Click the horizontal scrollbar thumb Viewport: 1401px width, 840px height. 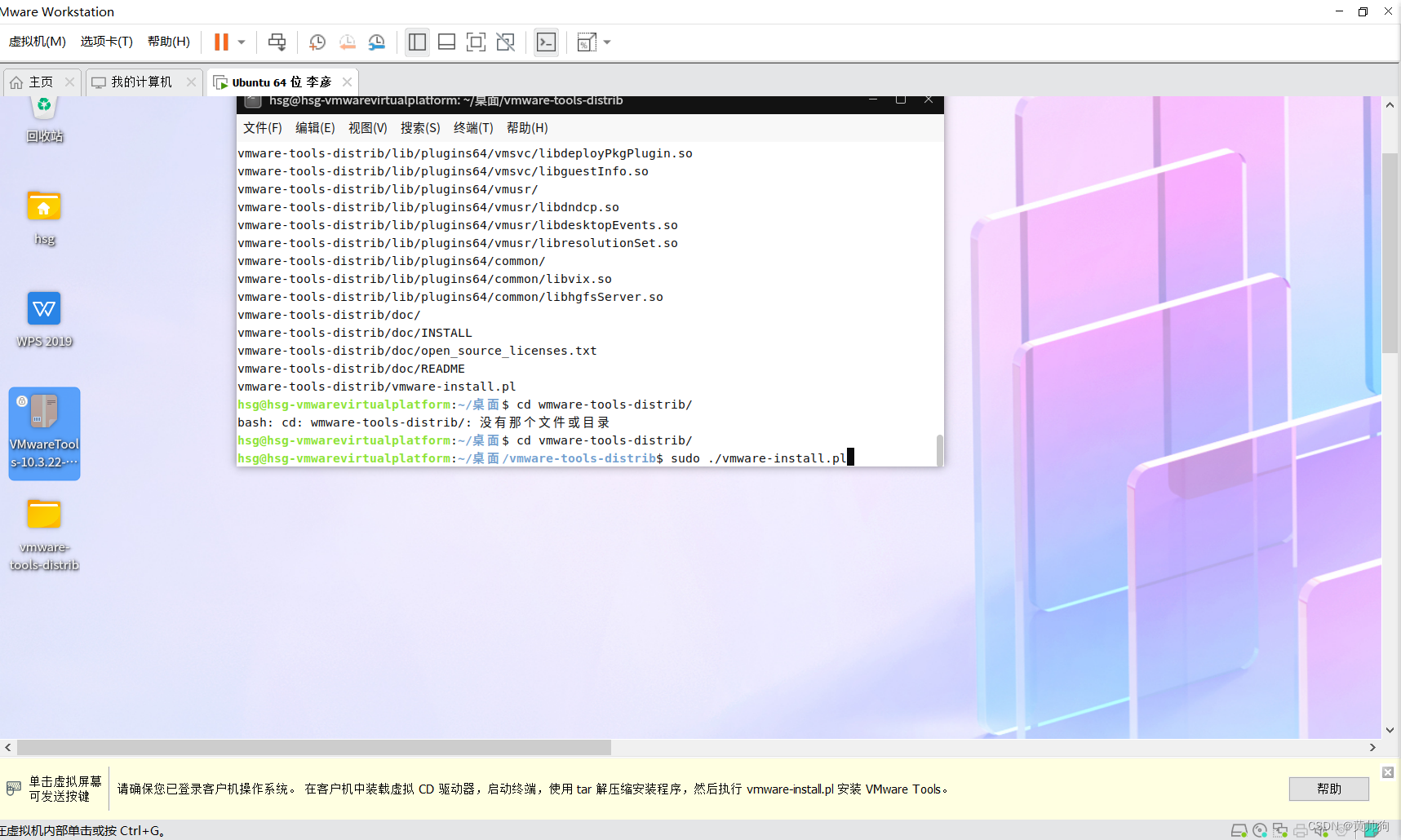[314, 747]
